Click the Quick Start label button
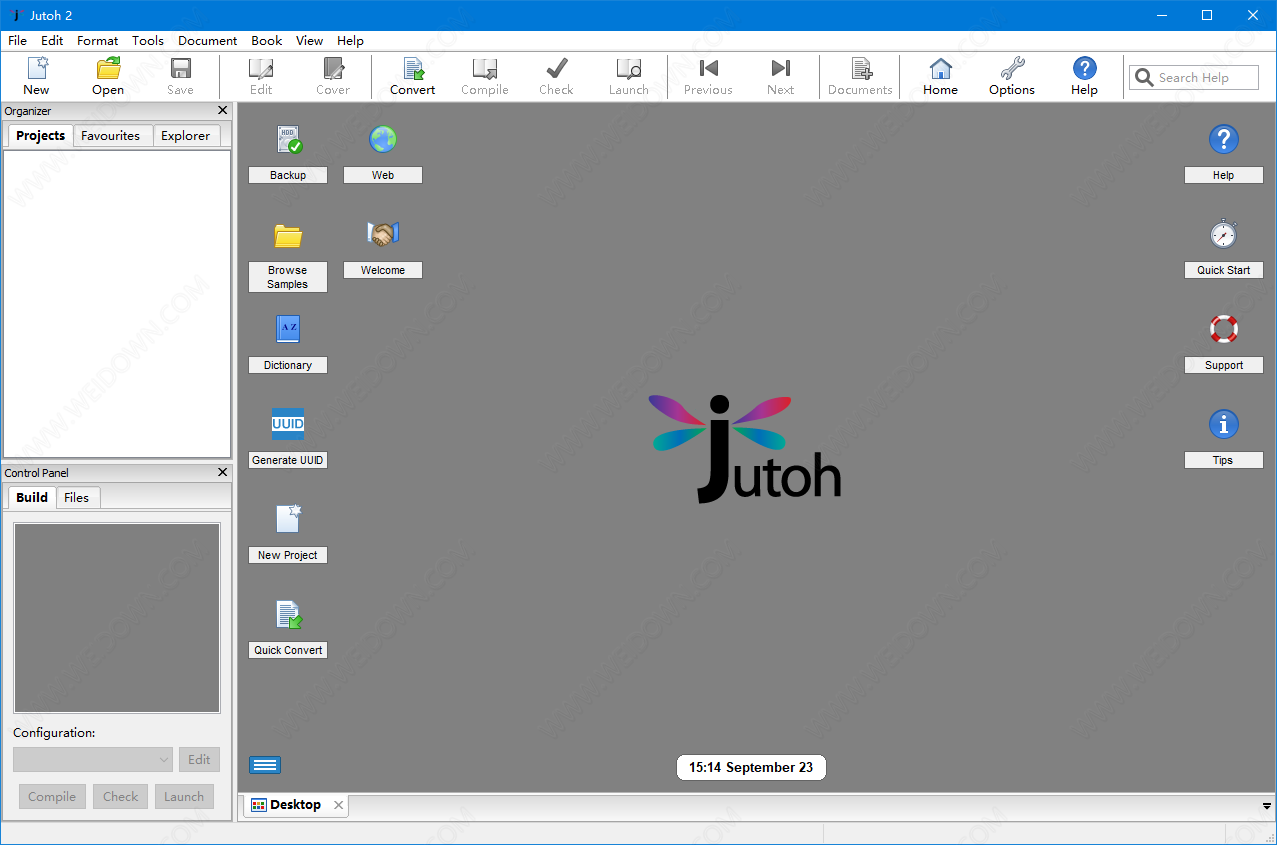The width and height of the screenshot is (1277, 845). coord(1224,270)
